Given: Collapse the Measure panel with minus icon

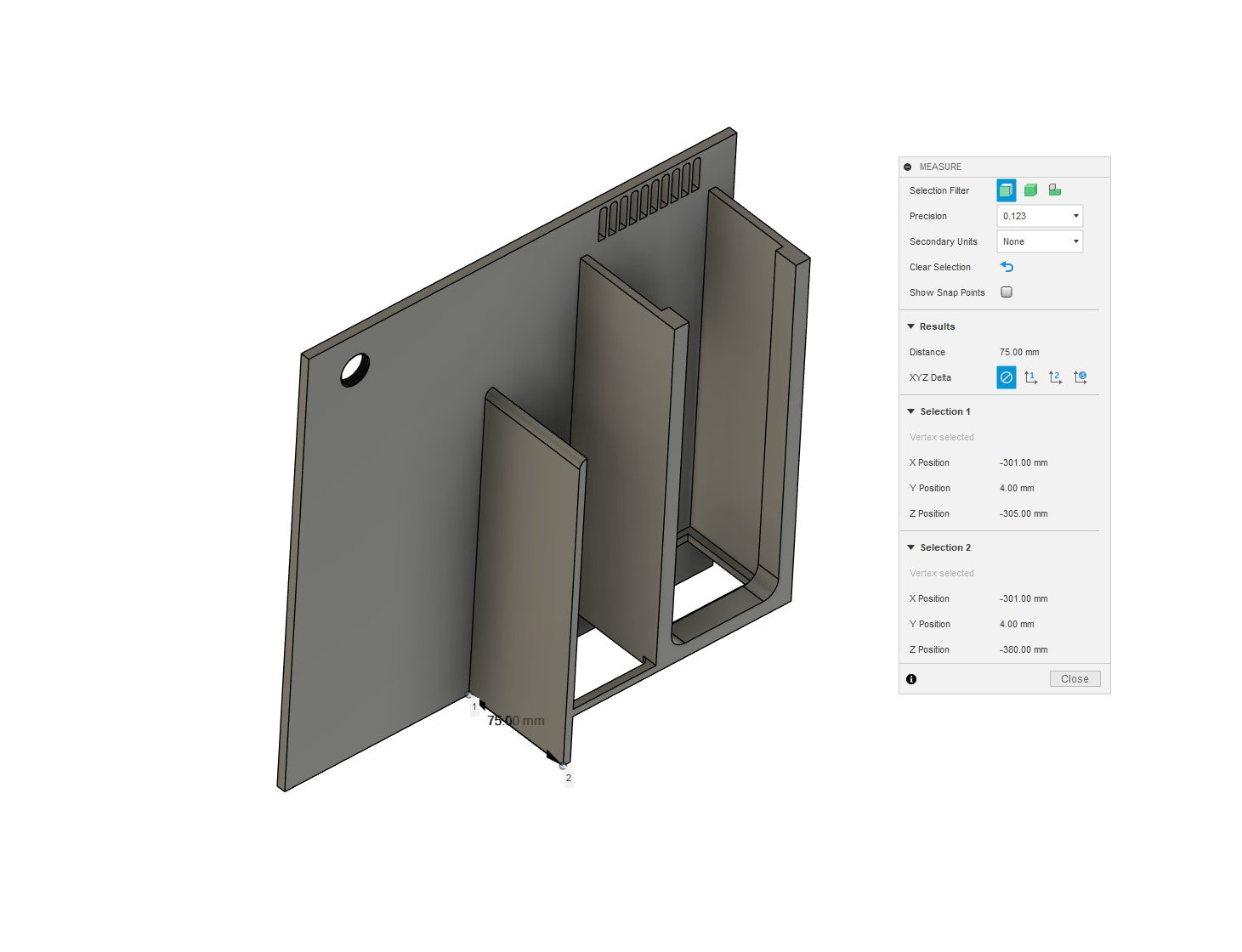Looking at the screenshot, I should [908, 167].
